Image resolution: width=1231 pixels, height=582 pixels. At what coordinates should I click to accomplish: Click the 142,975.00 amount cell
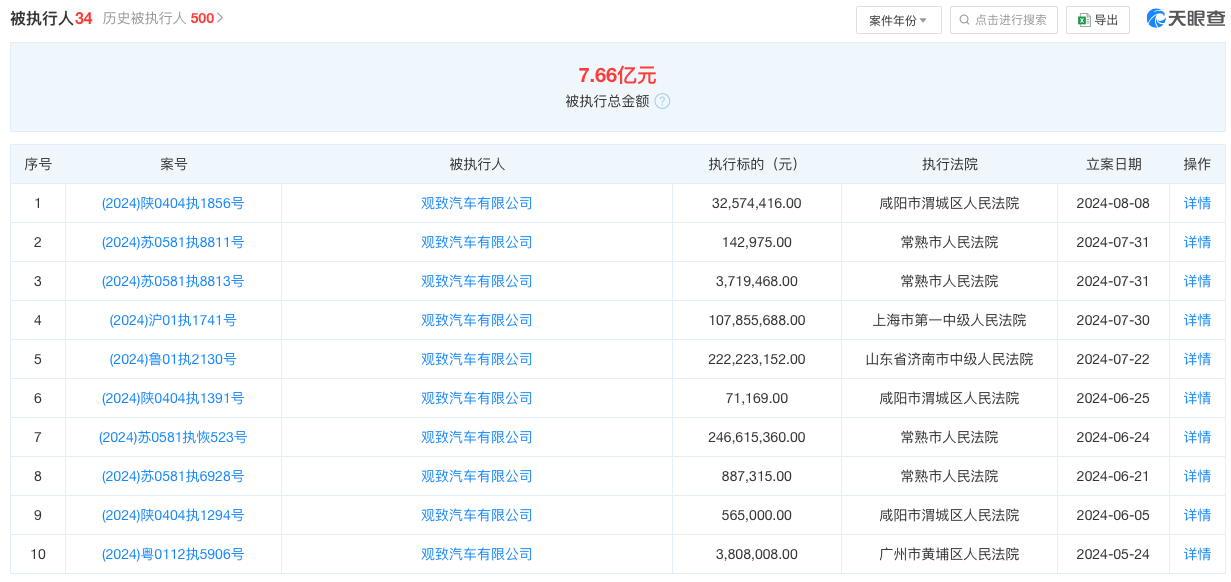point(757,242)
